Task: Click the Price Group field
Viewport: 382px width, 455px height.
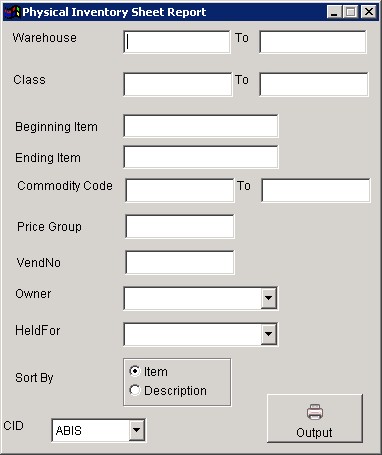Action: tap(180, 226)
